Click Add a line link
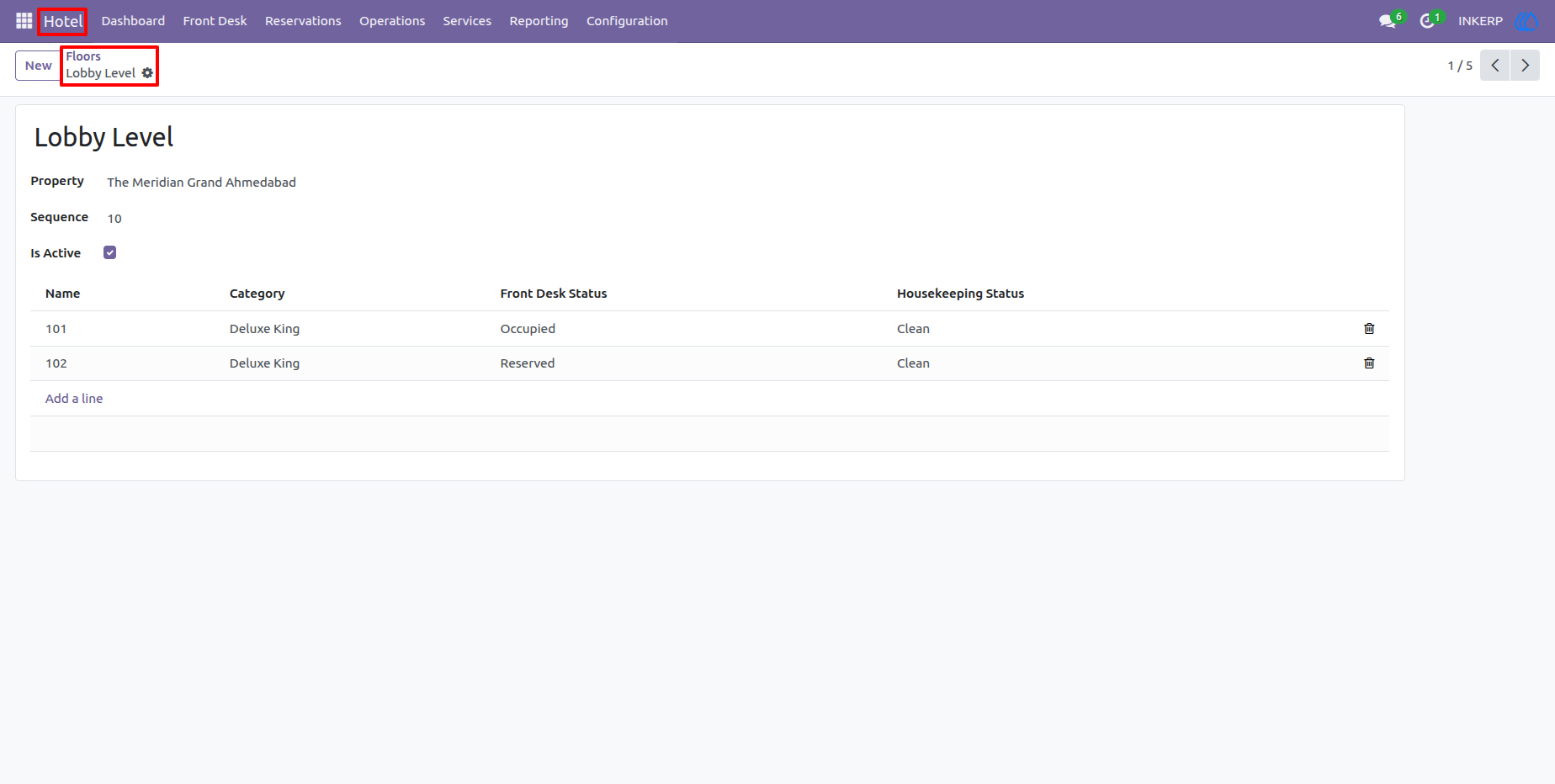The height and width of the screenshot is (784, 1555). pyautogui.click(x=74, y=399)
